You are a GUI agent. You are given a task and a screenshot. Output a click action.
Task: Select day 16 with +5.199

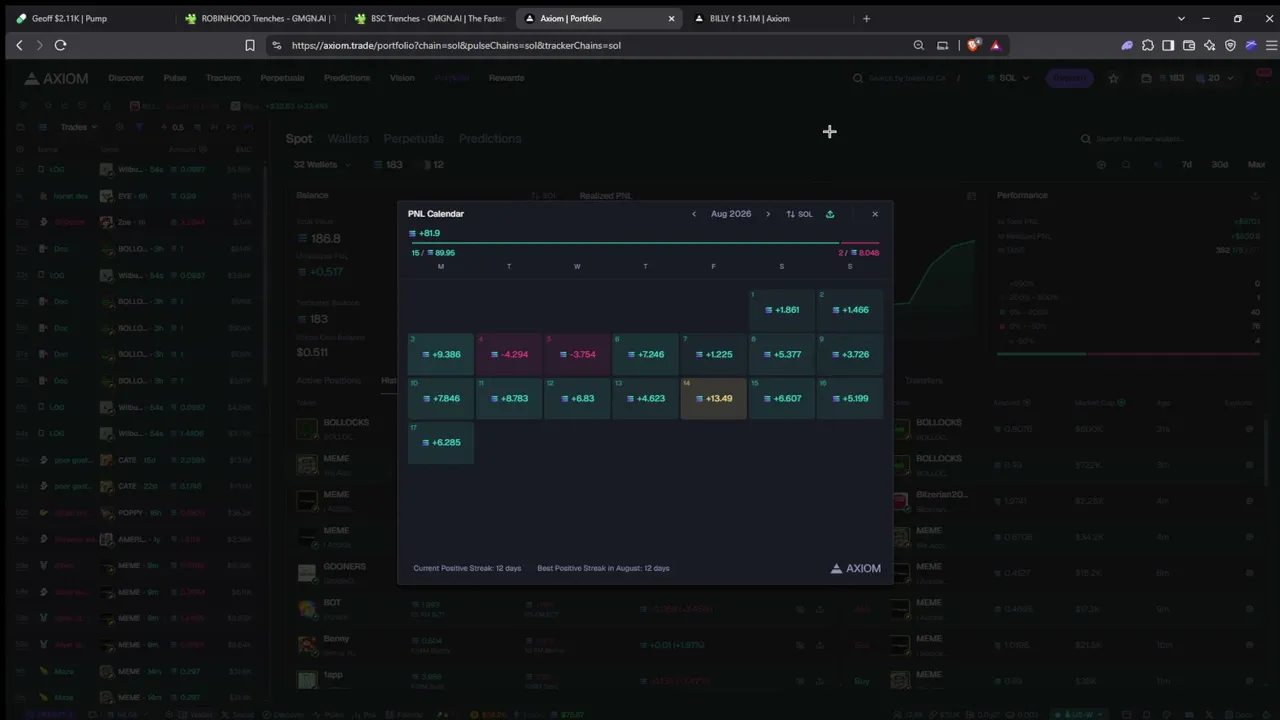tap(850, 398)
